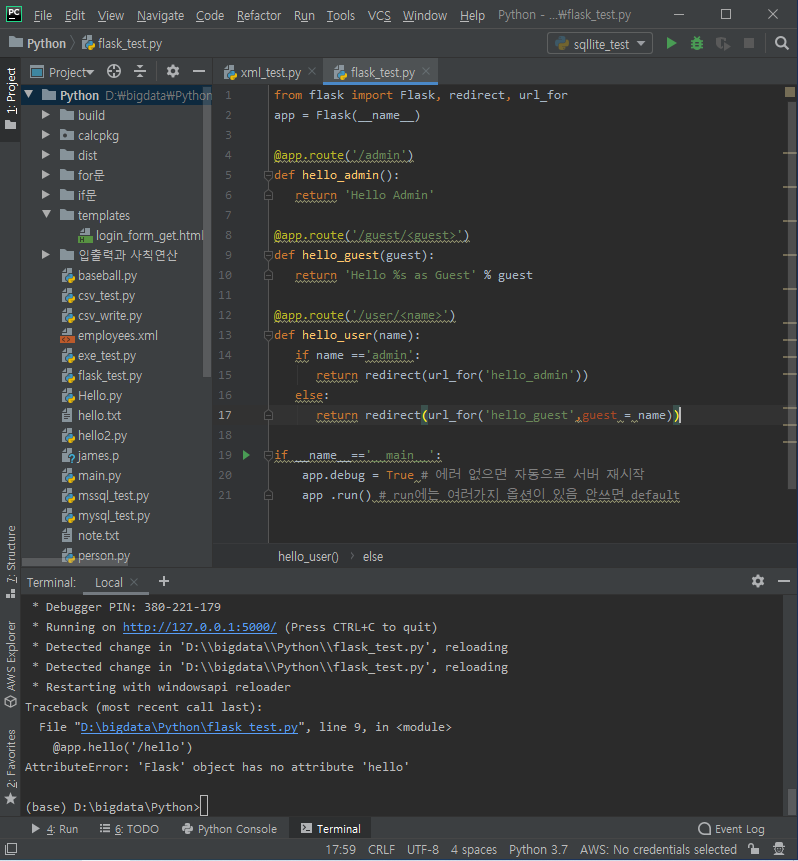Add a new terminal session tab
798x861 pixels.
(164, 581)
